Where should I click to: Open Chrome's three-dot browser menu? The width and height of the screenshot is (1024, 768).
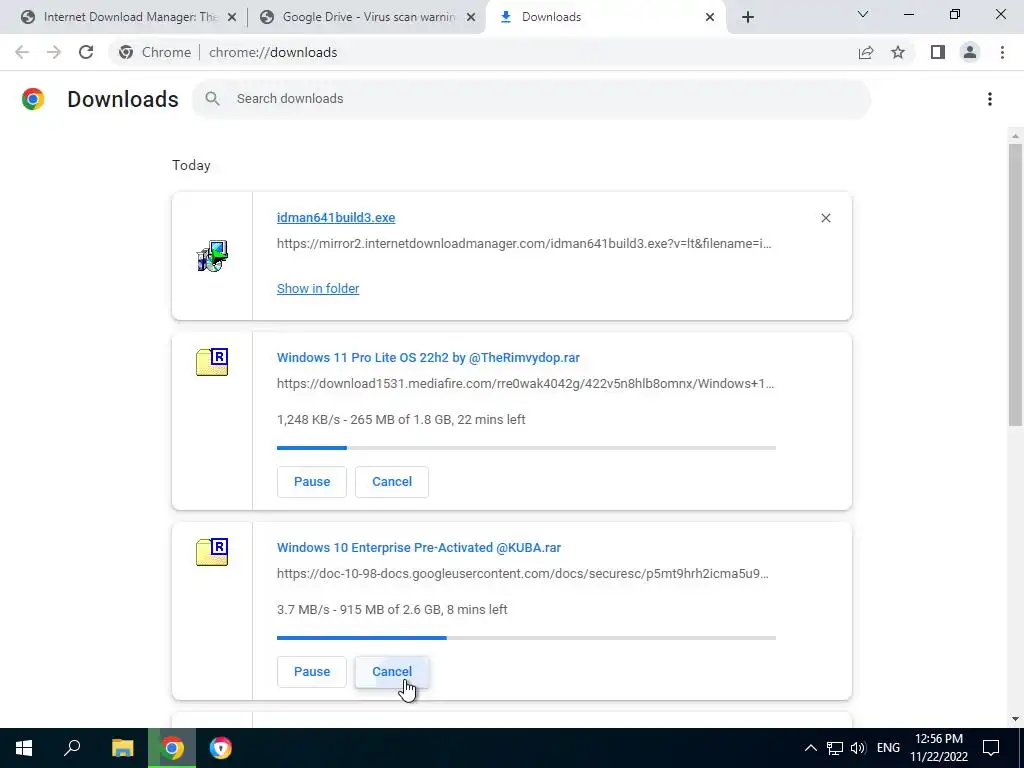point(1002,52)
